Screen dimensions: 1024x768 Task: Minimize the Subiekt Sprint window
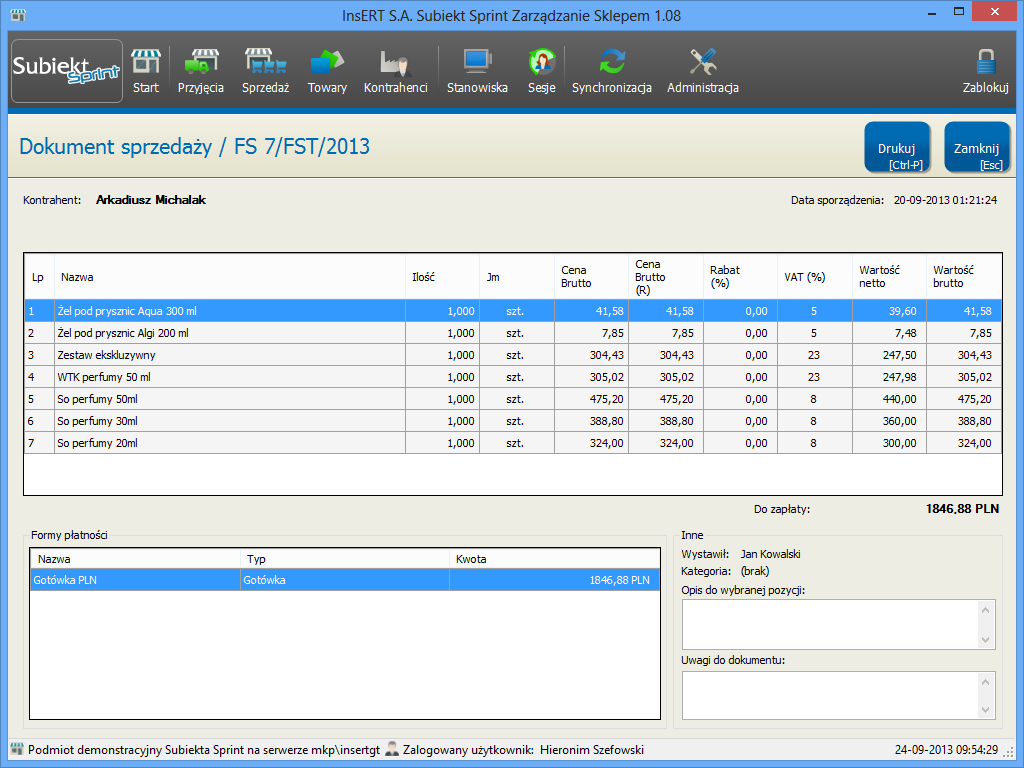[931, 12]
